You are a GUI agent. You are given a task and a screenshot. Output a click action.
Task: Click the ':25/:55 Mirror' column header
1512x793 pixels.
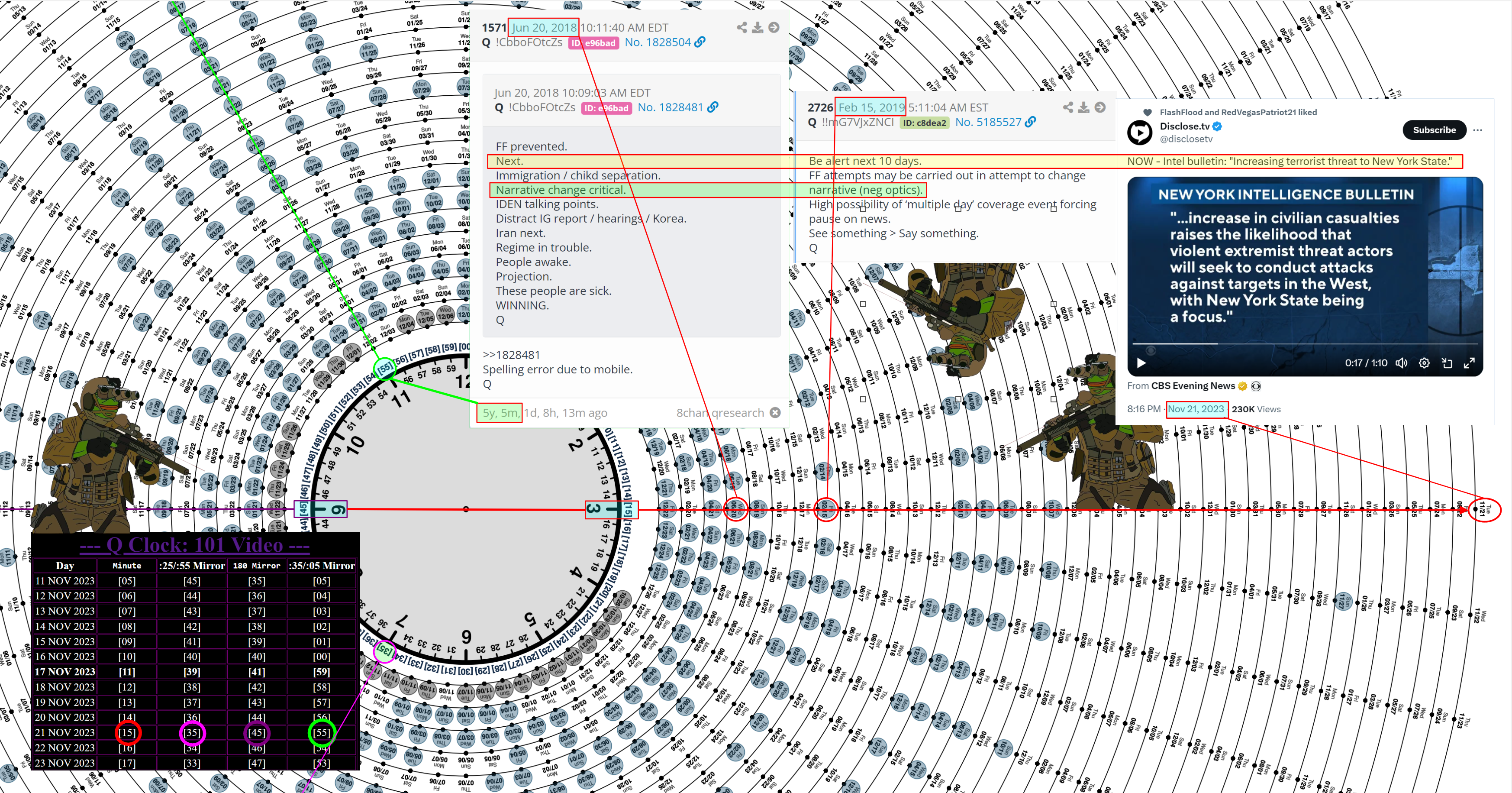pos(192,566)
